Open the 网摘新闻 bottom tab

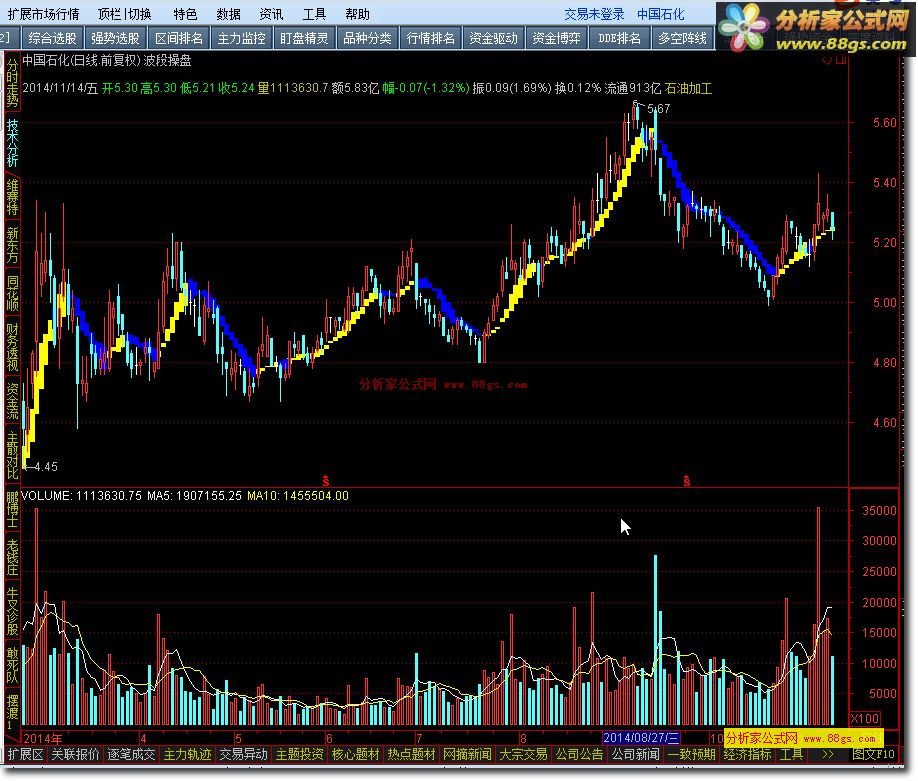point(467,755)
